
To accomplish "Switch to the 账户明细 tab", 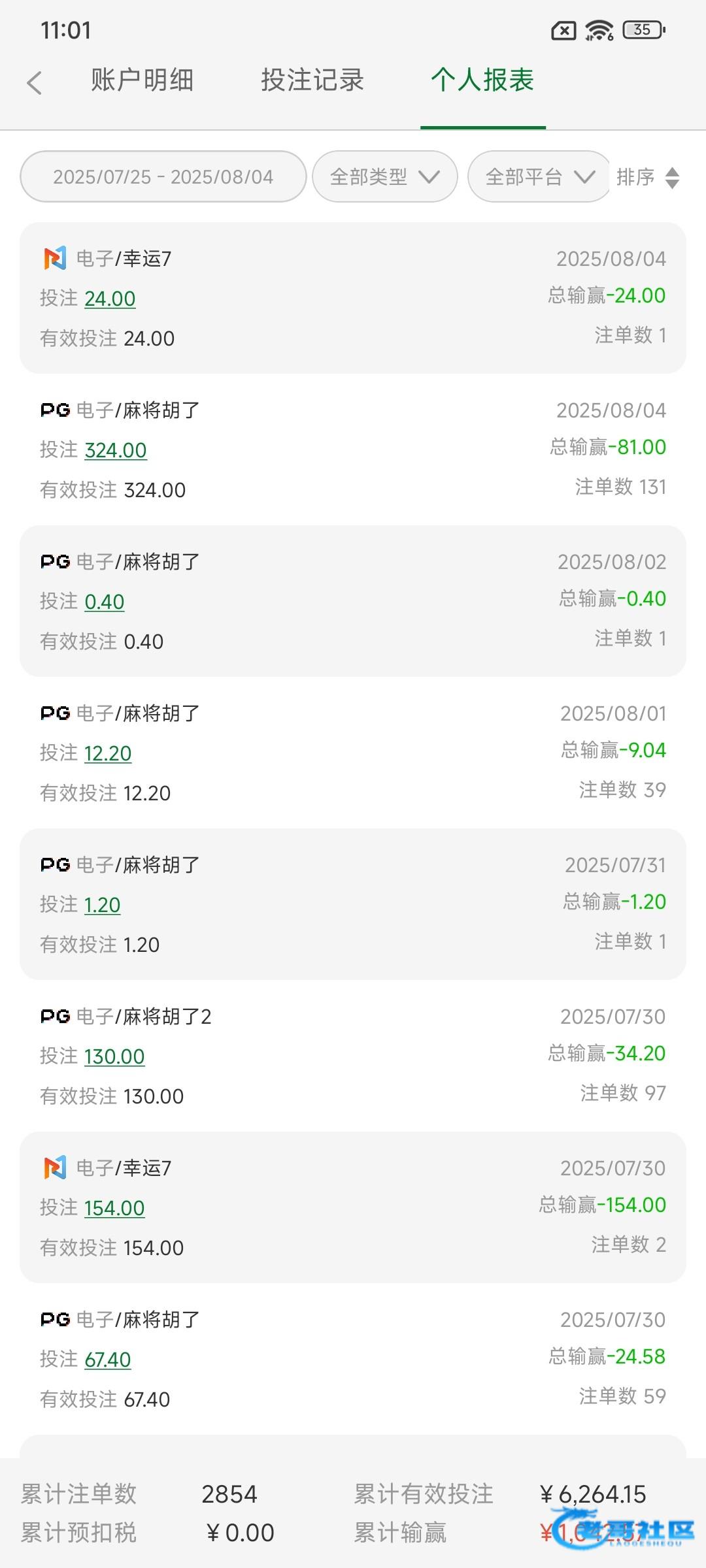I will point(142,80).
